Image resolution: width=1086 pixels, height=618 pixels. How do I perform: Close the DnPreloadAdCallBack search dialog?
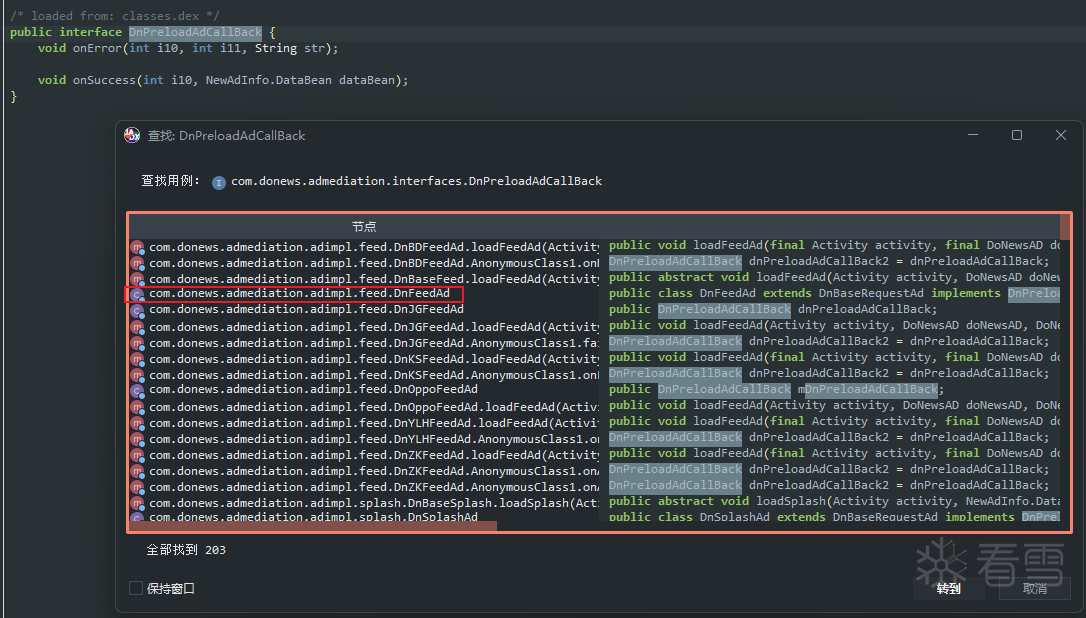pos(1060,135)
